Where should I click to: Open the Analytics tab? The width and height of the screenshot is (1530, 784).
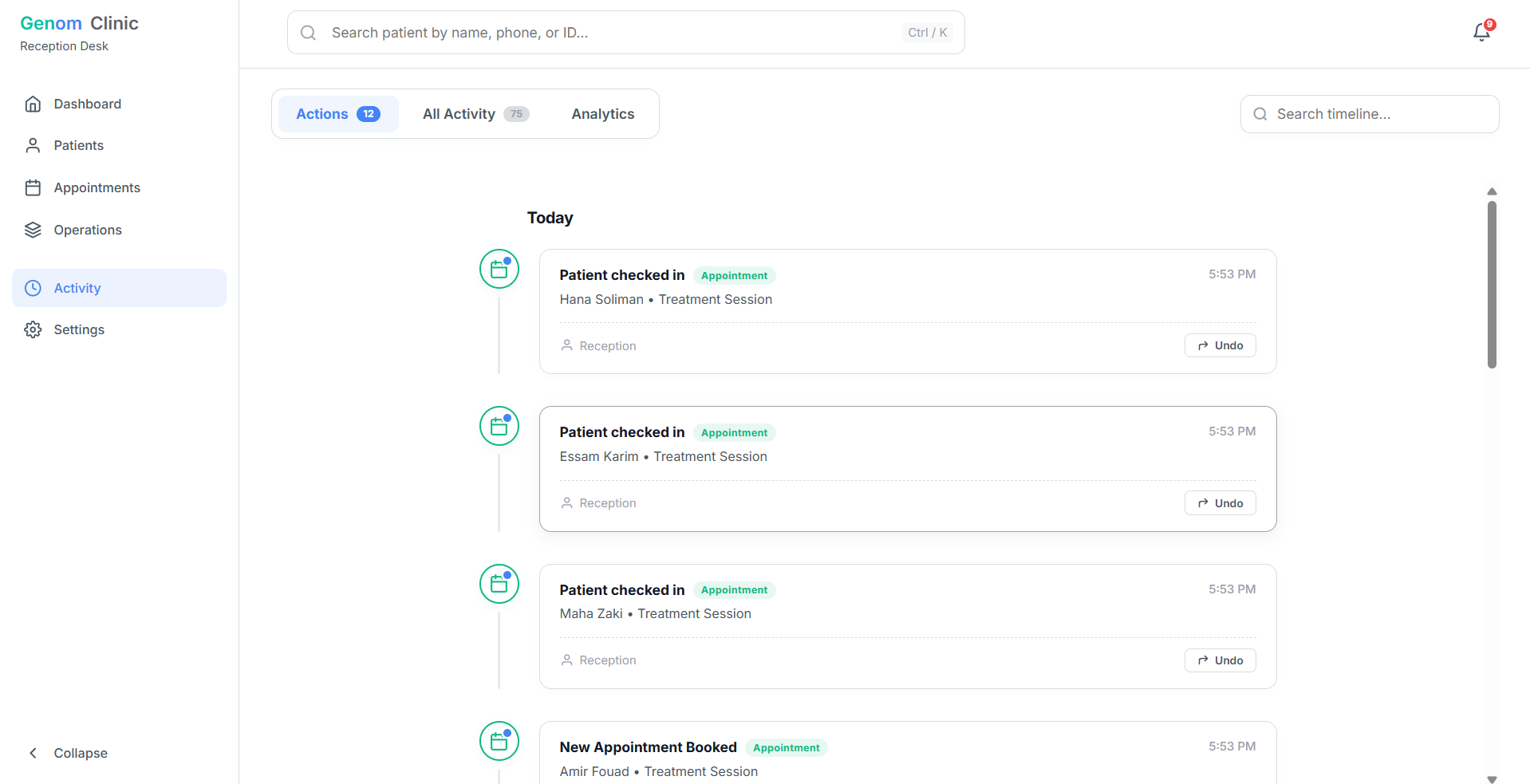(603, 114)
